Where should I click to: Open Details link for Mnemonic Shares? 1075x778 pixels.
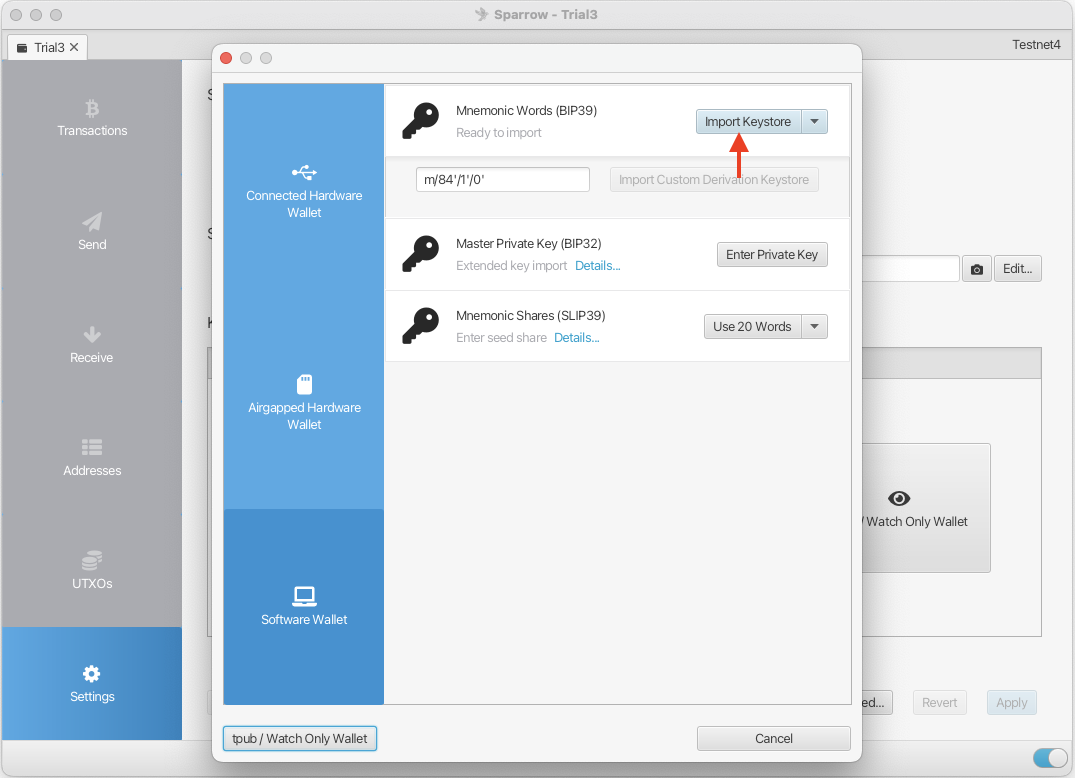point(577,337)
